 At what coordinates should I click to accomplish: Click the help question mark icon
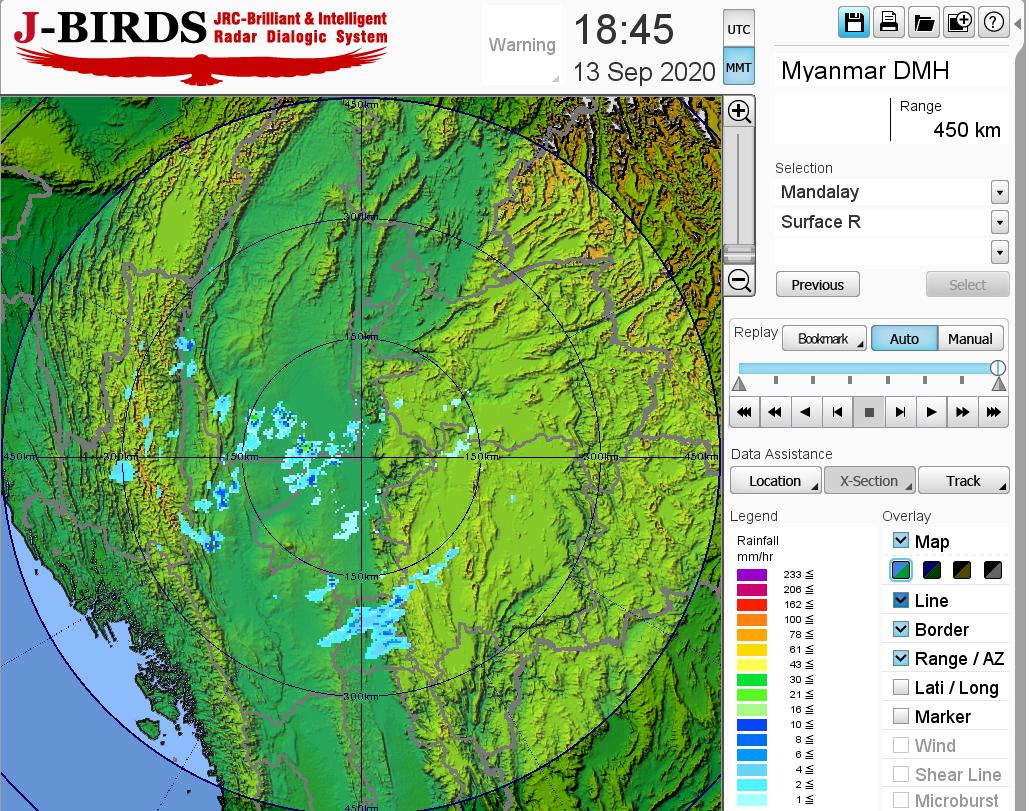click(x=993, y=23)
